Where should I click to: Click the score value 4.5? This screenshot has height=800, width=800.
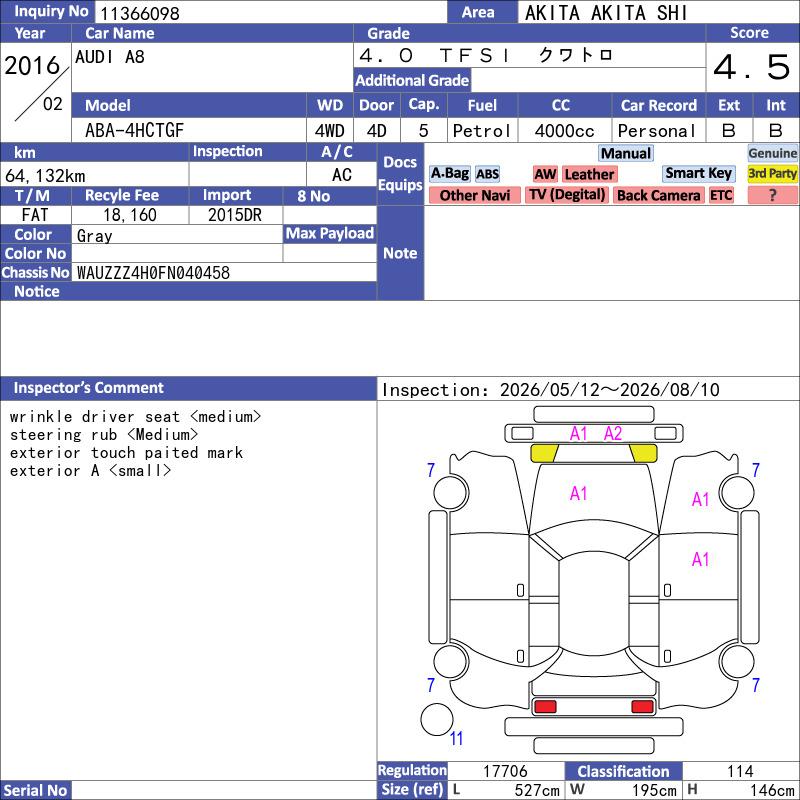click(752, 67)
